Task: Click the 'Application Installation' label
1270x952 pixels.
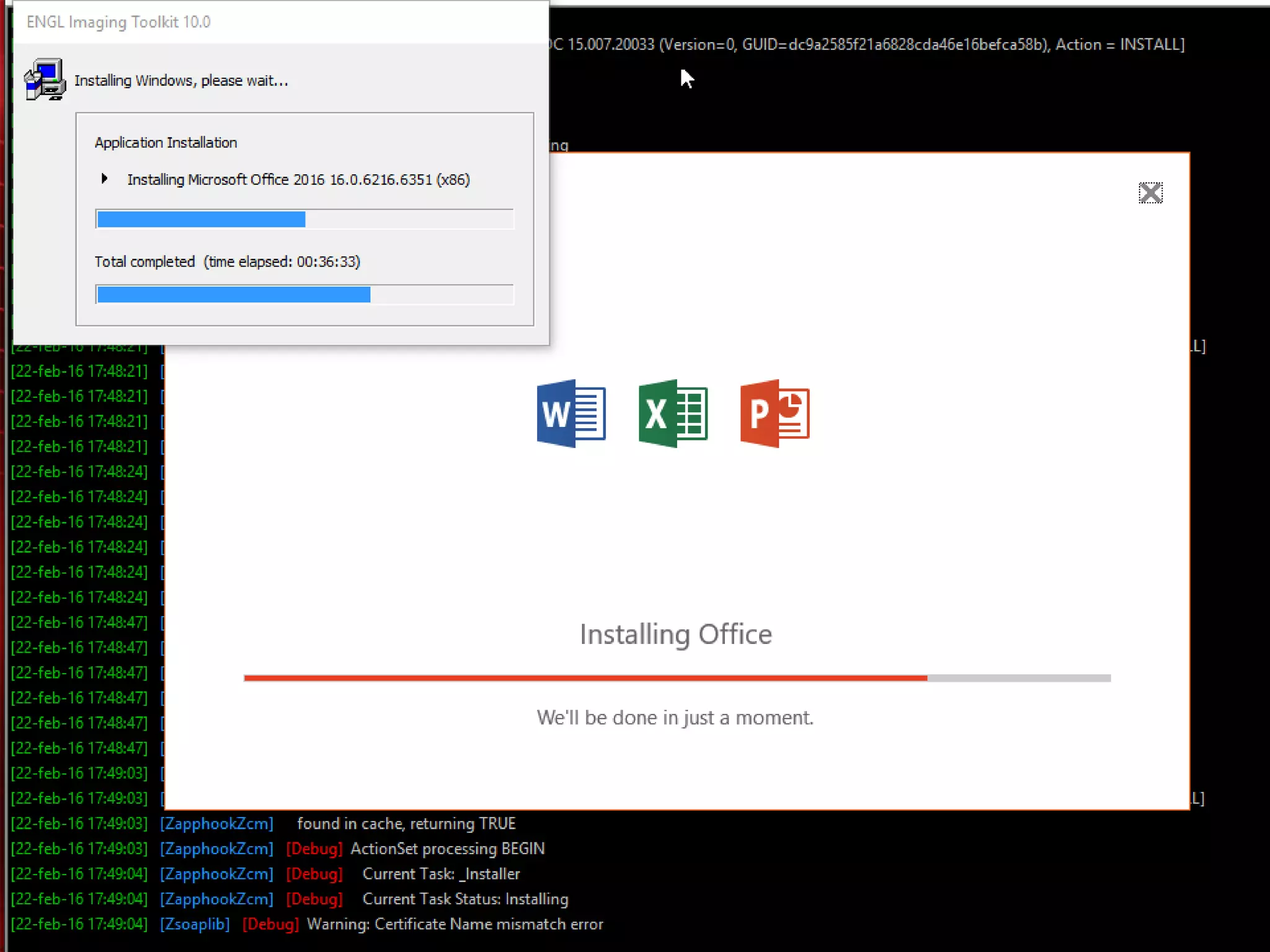Action: click(166, 143)
